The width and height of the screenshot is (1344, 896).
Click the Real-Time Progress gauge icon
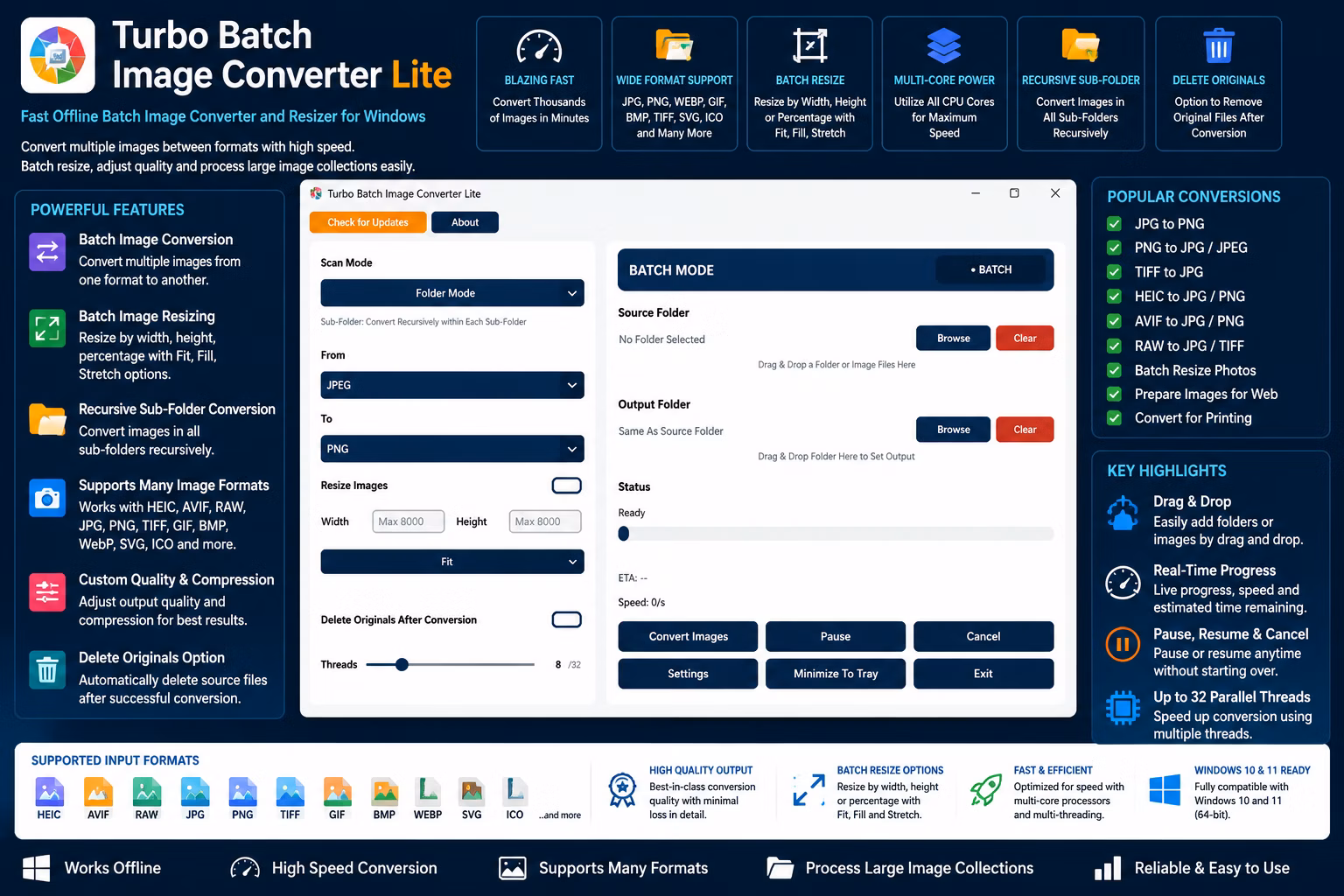point(1123,582)
